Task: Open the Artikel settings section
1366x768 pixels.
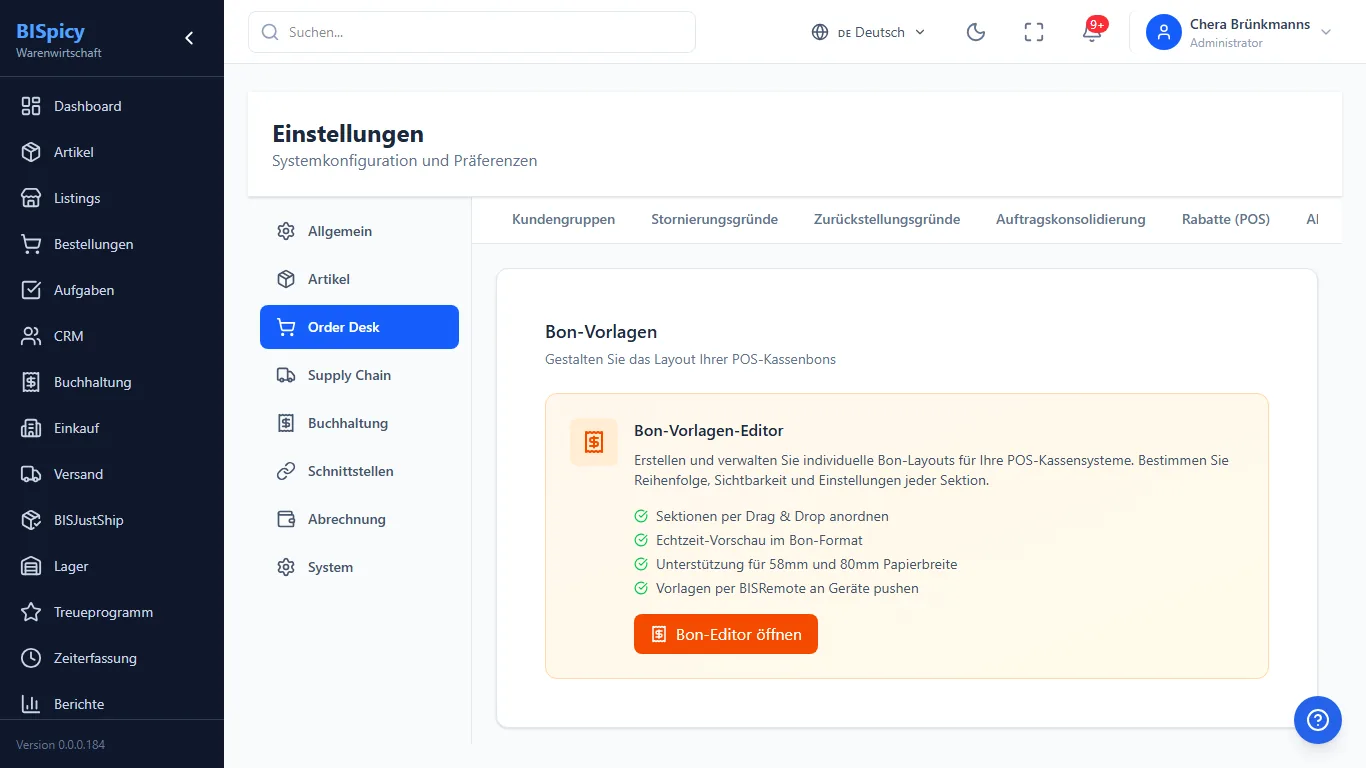Action: (x=359, y=279)
